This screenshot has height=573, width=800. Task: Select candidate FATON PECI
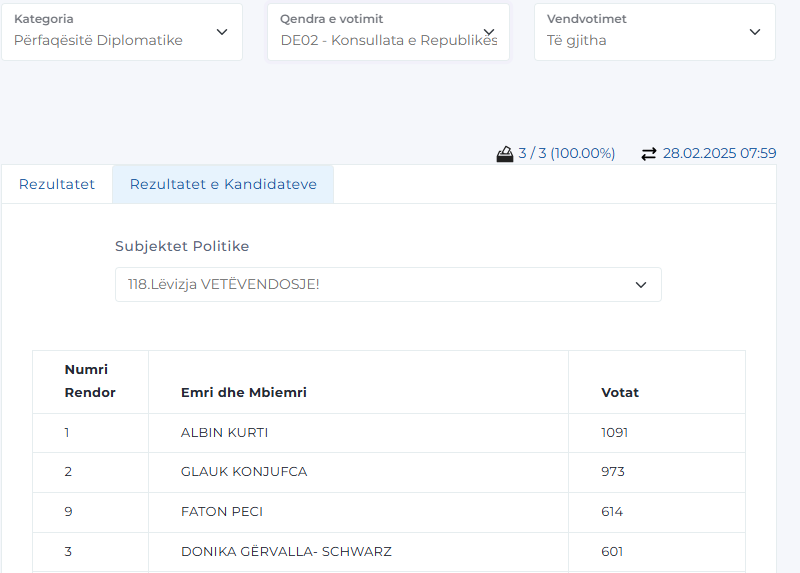click(221, 512)
